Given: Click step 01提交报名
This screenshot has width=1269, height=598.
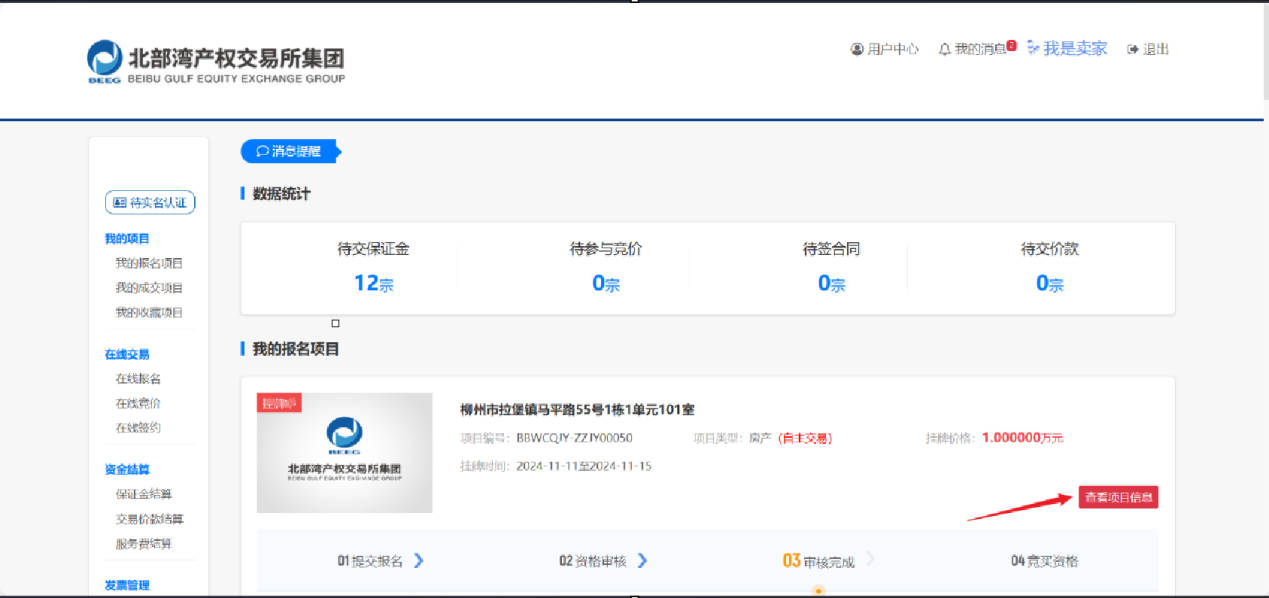Looking at the screenshot, I should (370, 561).
